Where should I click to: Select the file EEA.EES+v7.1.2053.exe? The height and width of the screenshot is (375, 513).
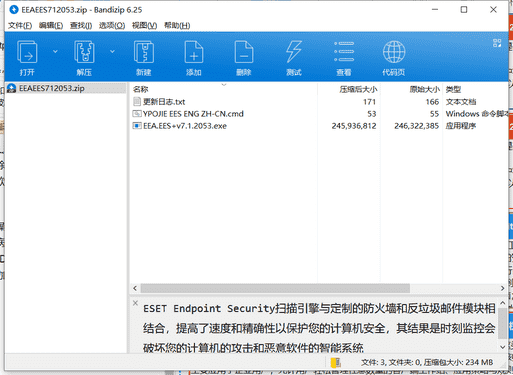(185, 126)
